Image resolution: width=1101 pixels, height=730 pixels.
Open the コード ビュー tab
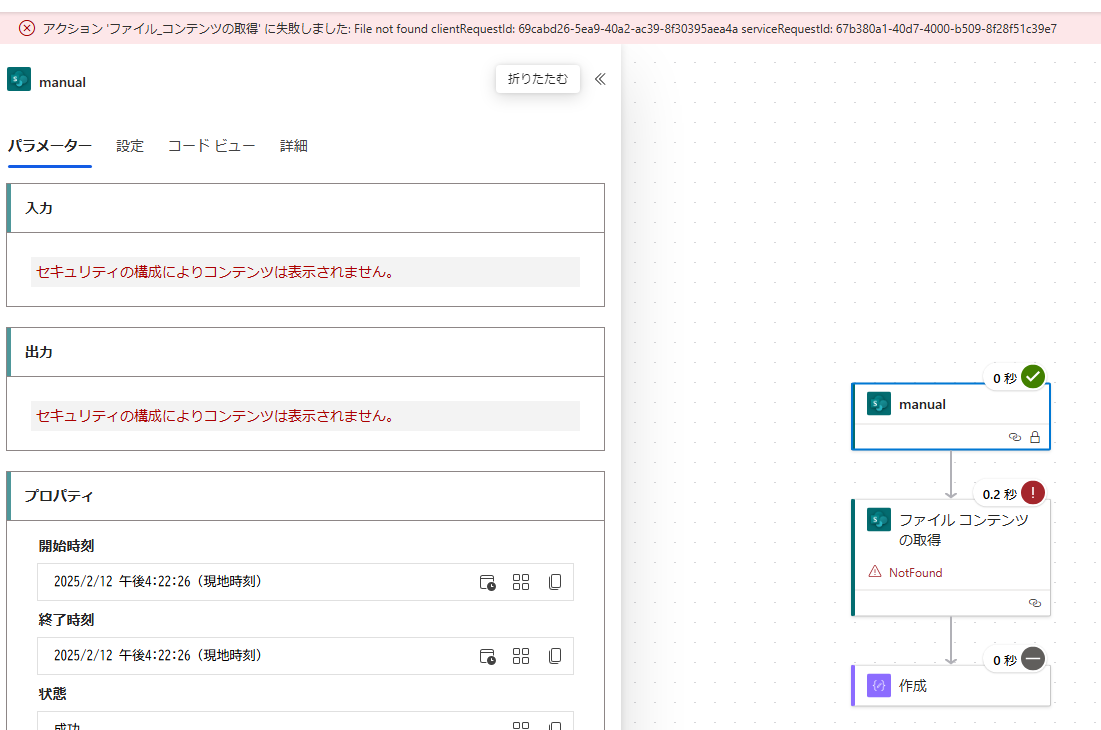[211, 146]
